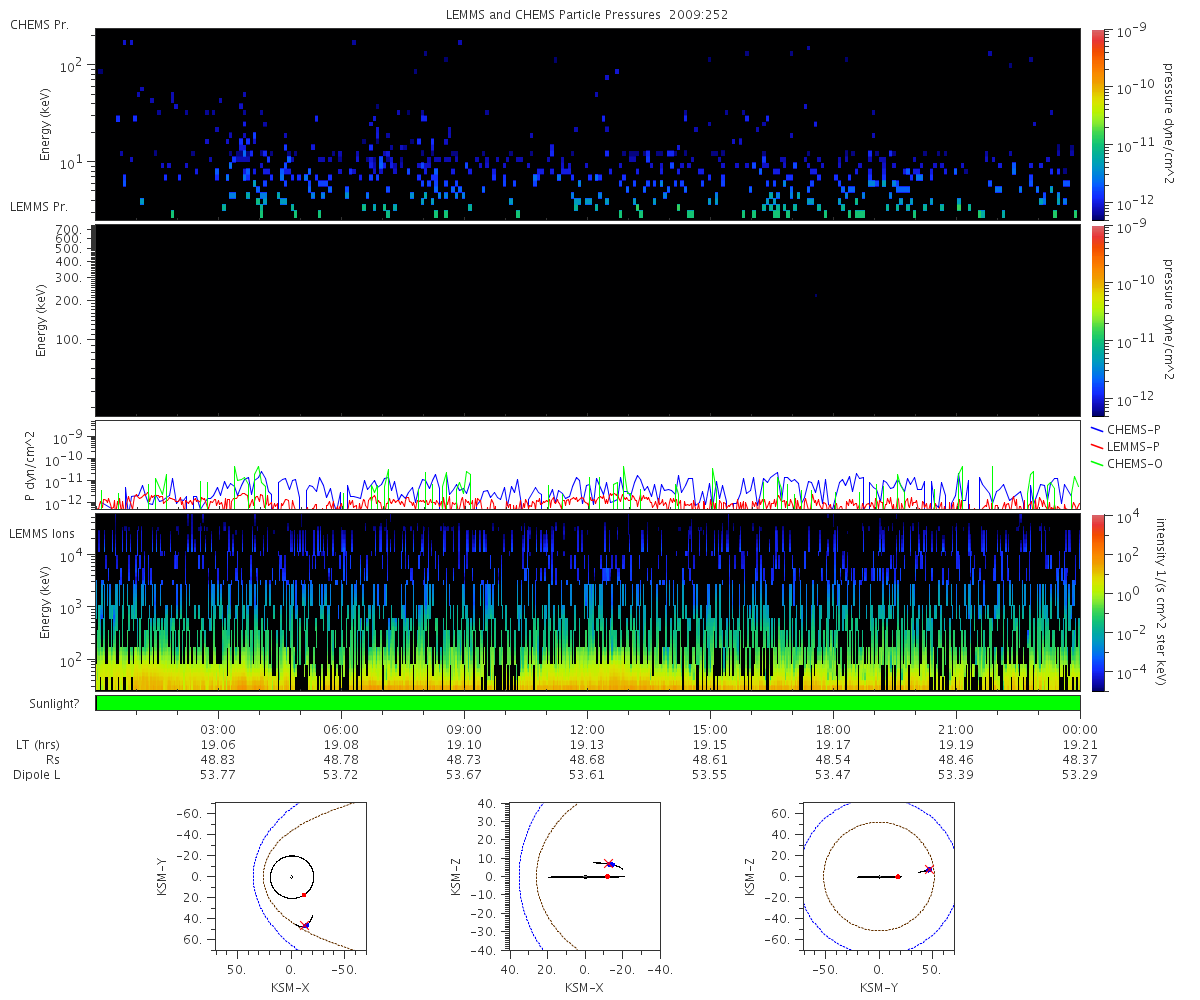Click the black circle in KSM-X/KSM-Y plot
Screen dimensions: 1200x1000
click(x=291, y=878)
